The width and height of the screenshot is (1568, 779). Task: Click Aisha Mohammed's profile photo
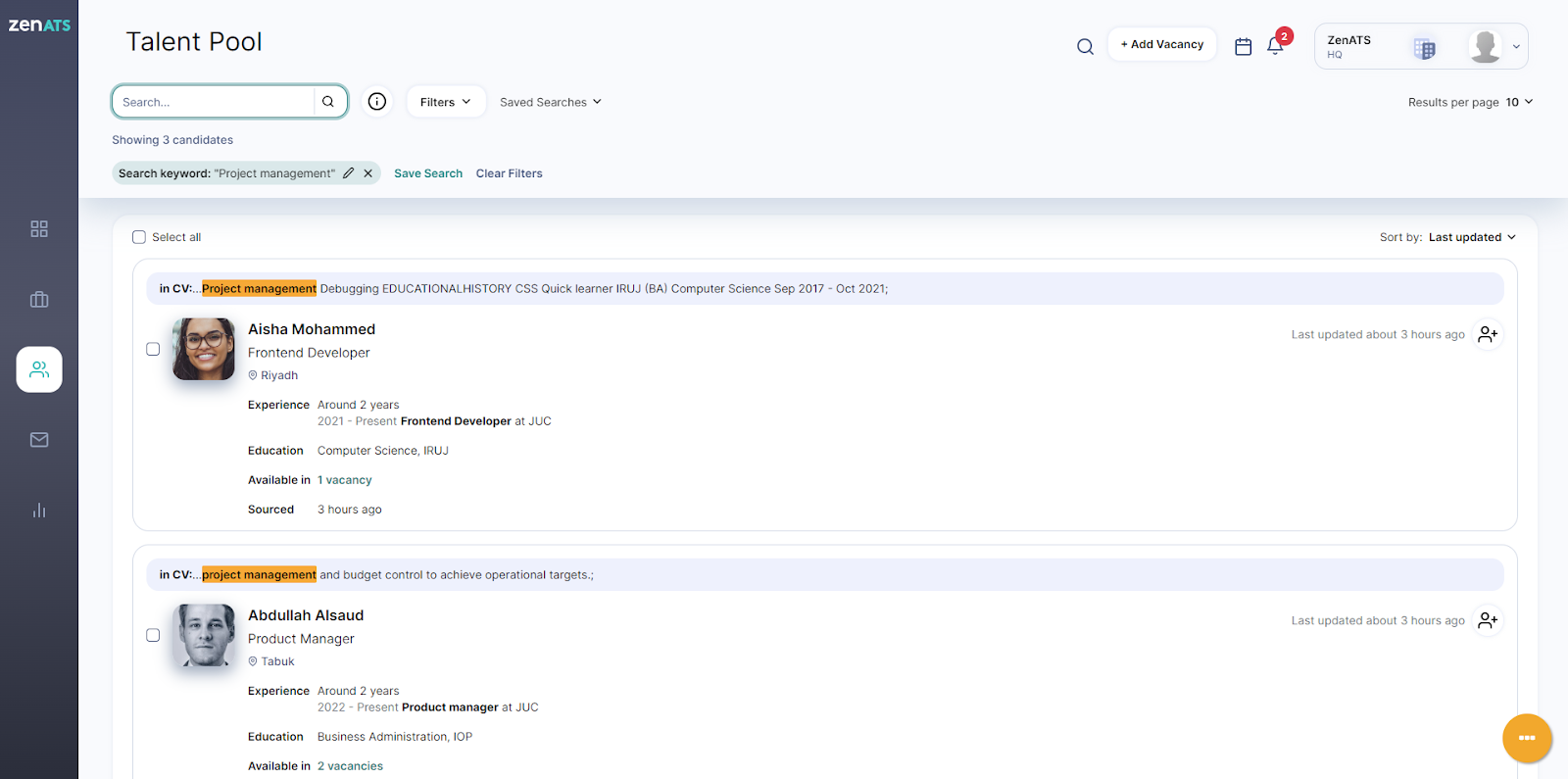point(204,349)
